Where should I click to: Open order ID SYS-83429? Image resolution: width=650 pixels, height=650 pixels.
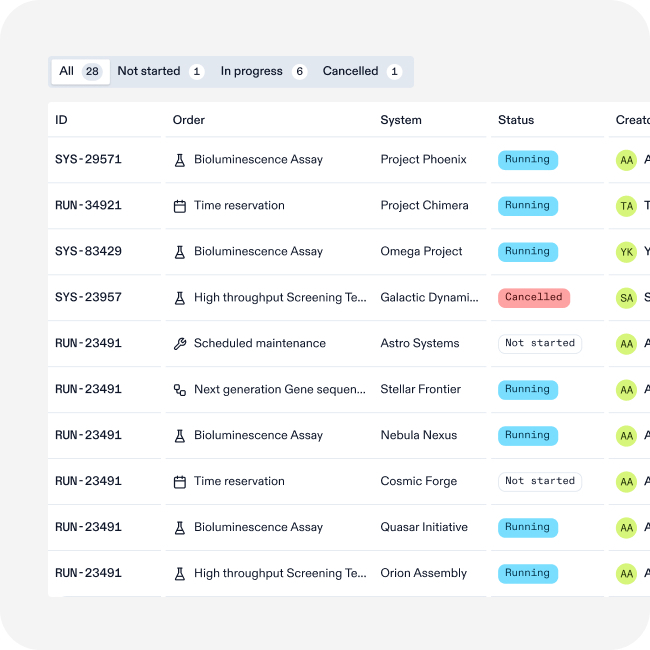point(88,252)
